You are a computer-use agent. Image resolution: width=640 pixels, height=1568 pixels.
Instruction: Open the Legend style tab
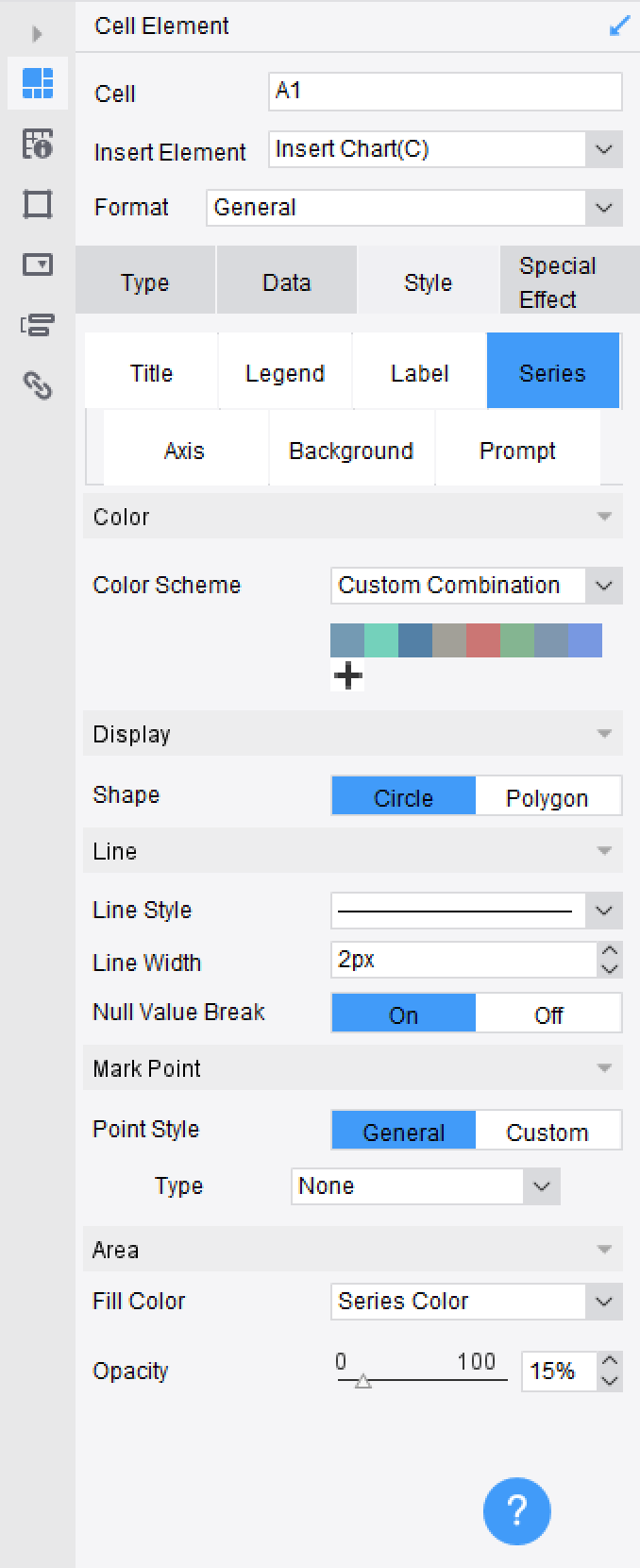click(284, 373)
